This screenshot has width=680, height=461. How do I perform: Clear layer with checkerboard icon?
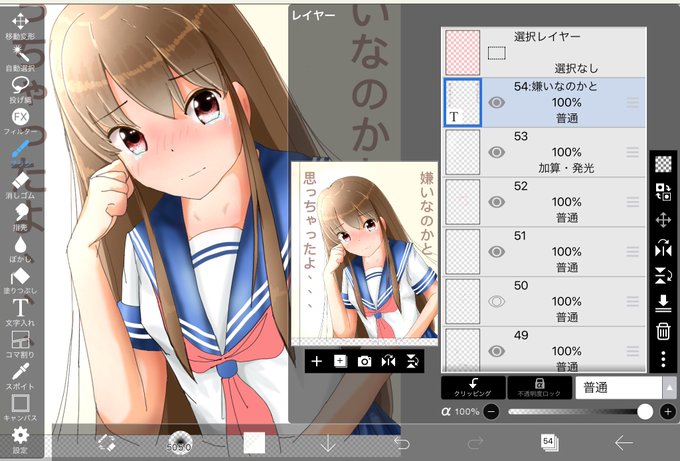coord(663,164)
